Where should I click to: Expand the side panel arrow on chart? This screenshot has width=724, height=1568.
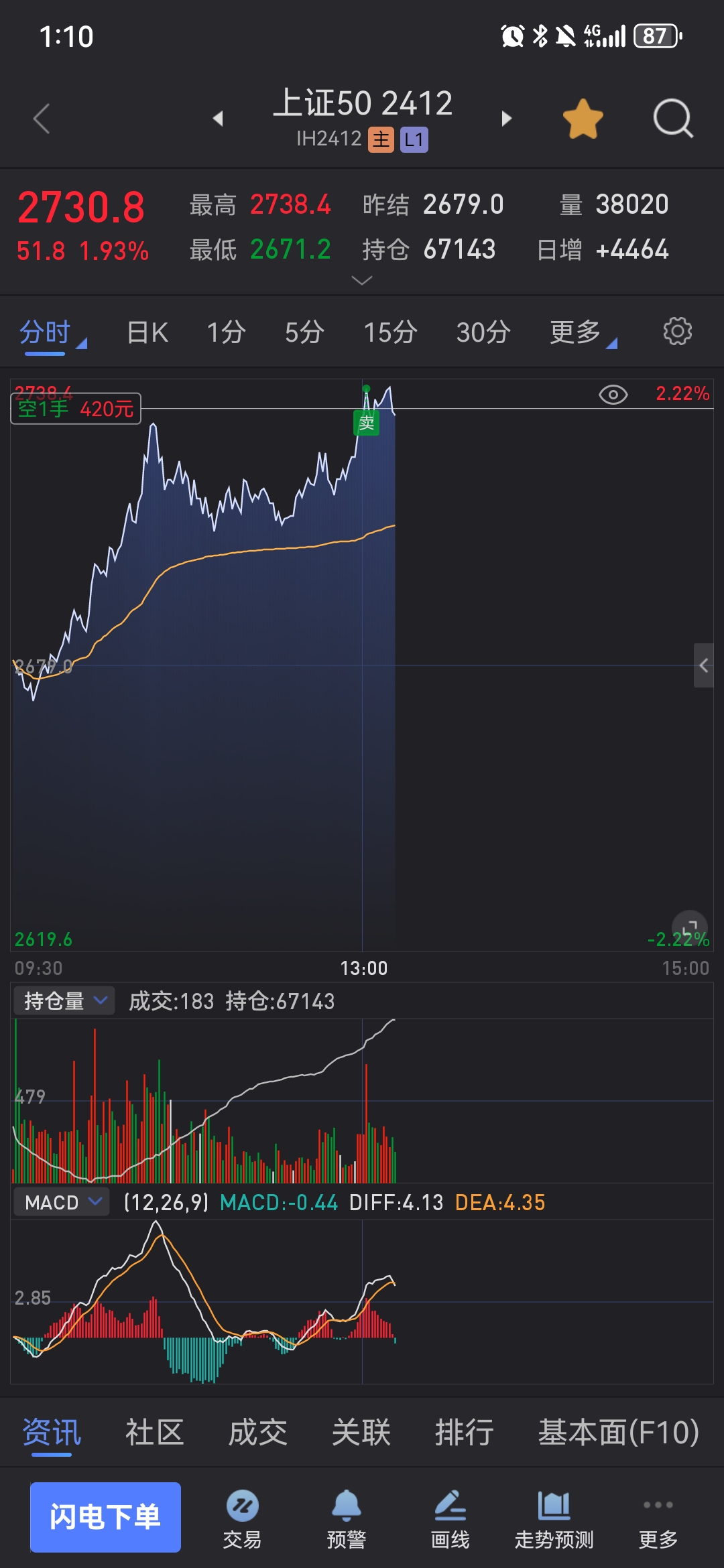703,665
